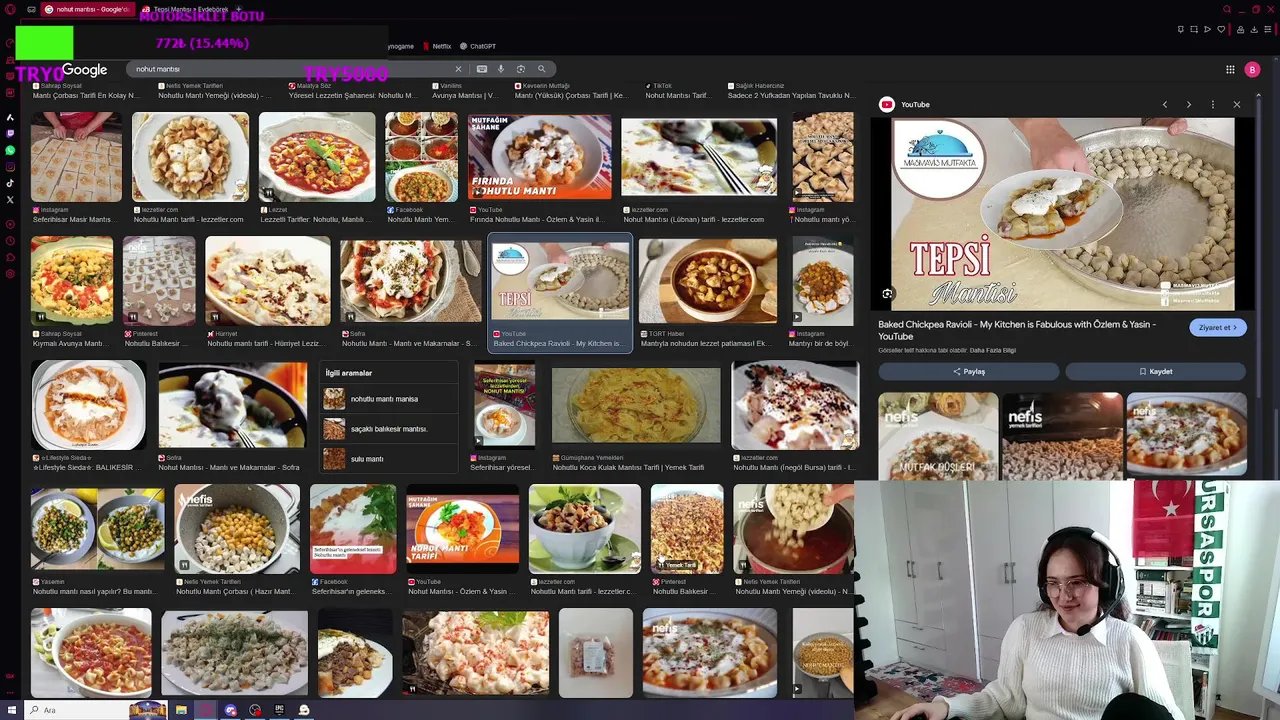
Task: Open the on-screen keyboard input tool
Action: pyautogui.click(x=482, y=69)
